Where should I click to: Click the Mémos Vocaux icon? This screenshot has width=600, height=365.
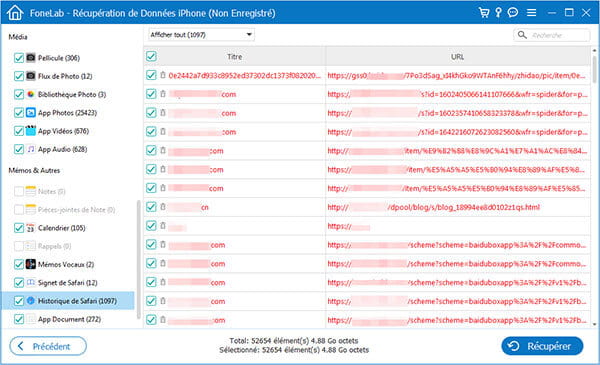coord(31,264)
